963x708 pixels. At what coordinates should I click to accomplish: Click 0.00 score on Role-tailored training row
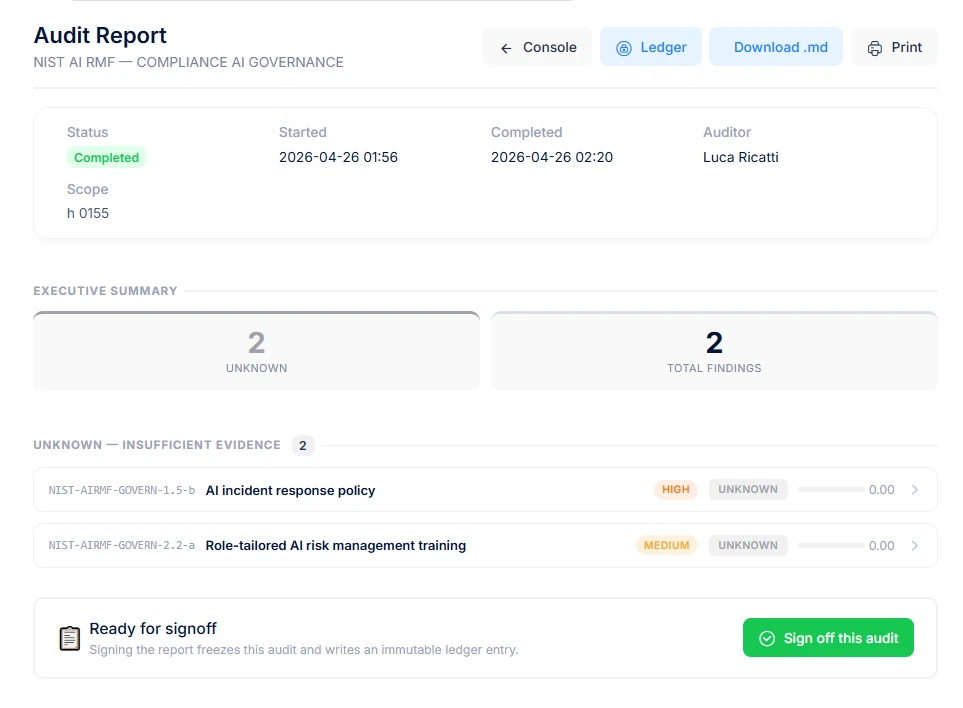click(x=881, y=546)
